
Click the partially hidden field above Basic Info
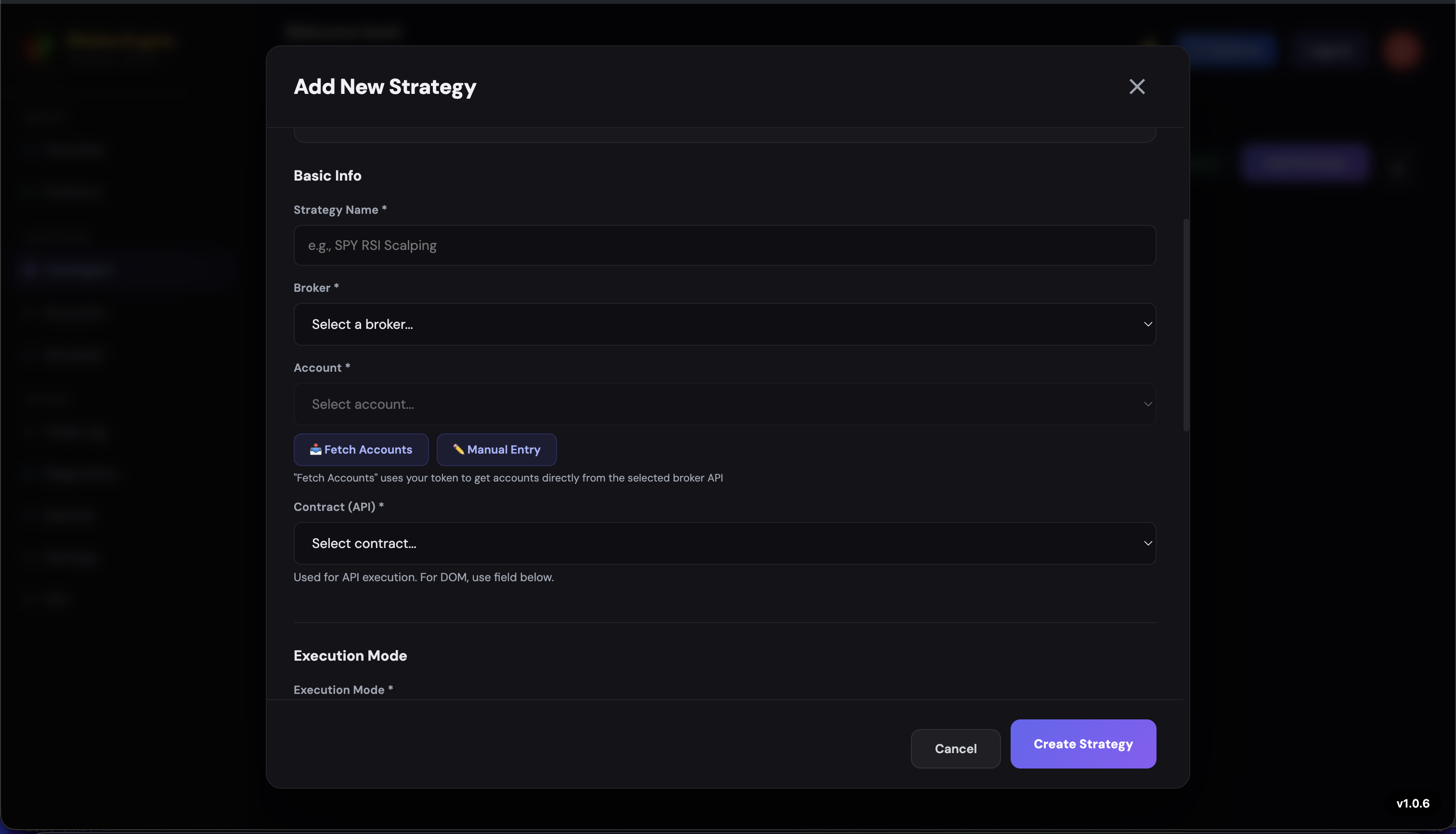[724, 136]
